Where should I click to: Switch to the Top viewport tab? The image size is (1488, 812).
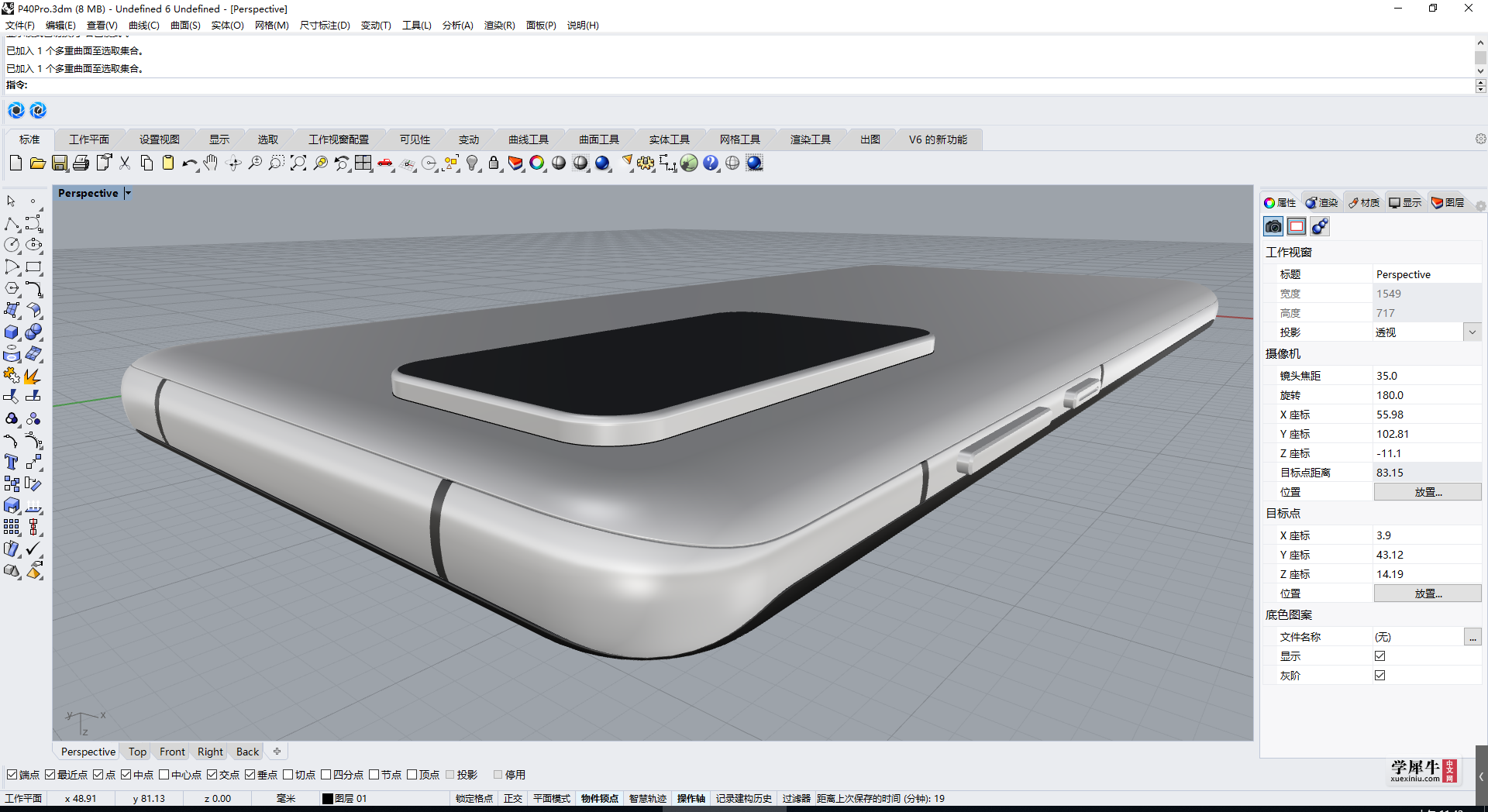[x=137, y=752]
